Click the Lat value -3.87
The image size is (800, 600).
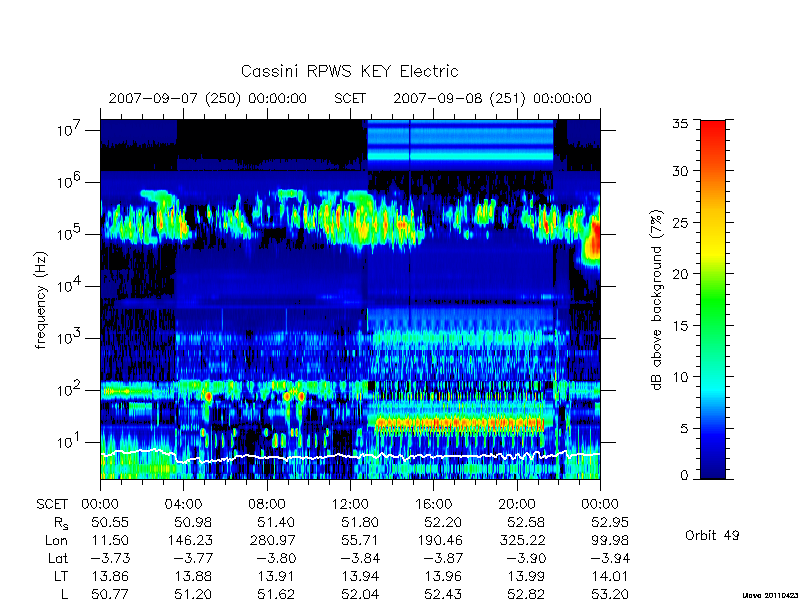(x=443, y=558)
